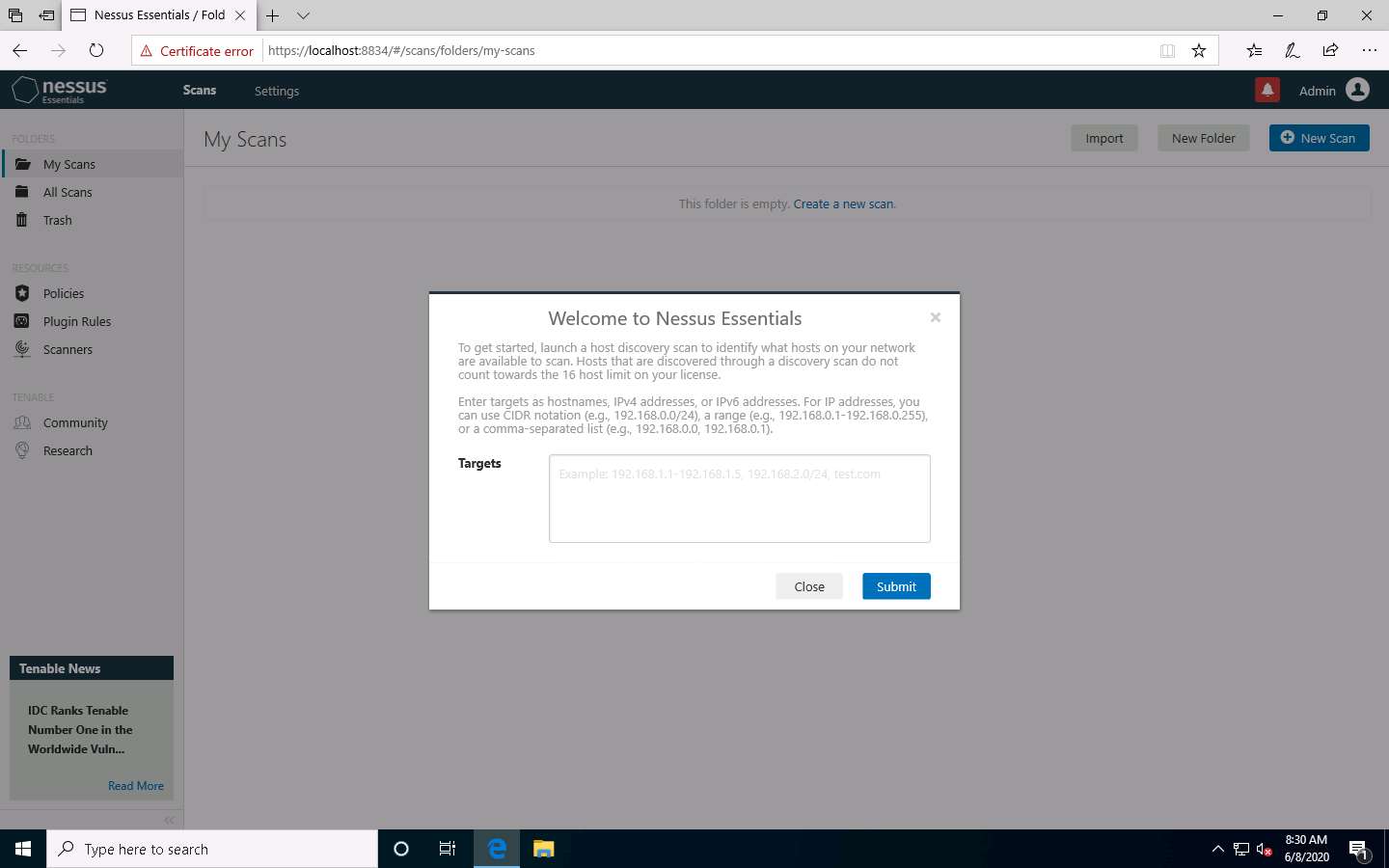Click inside the Targets text area
The width and height of the screenshot is (1389, 868).
[740, 499]
